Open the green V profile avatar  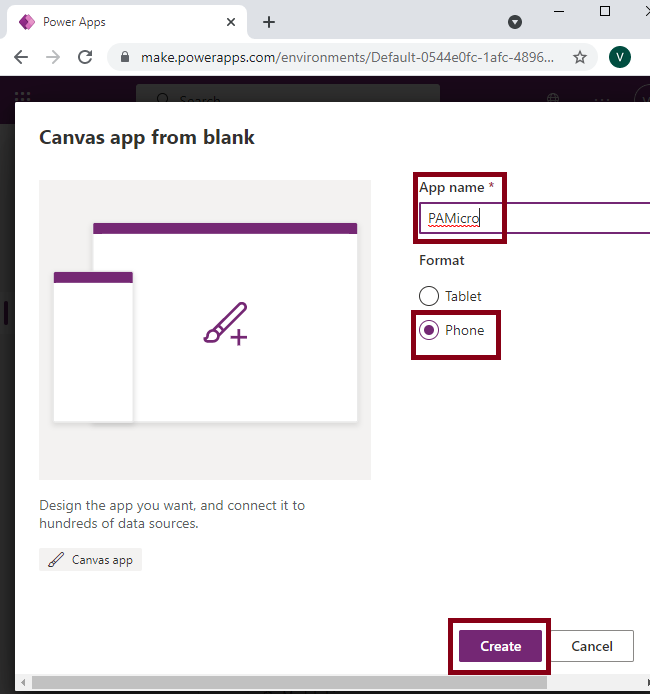[619, 57]
